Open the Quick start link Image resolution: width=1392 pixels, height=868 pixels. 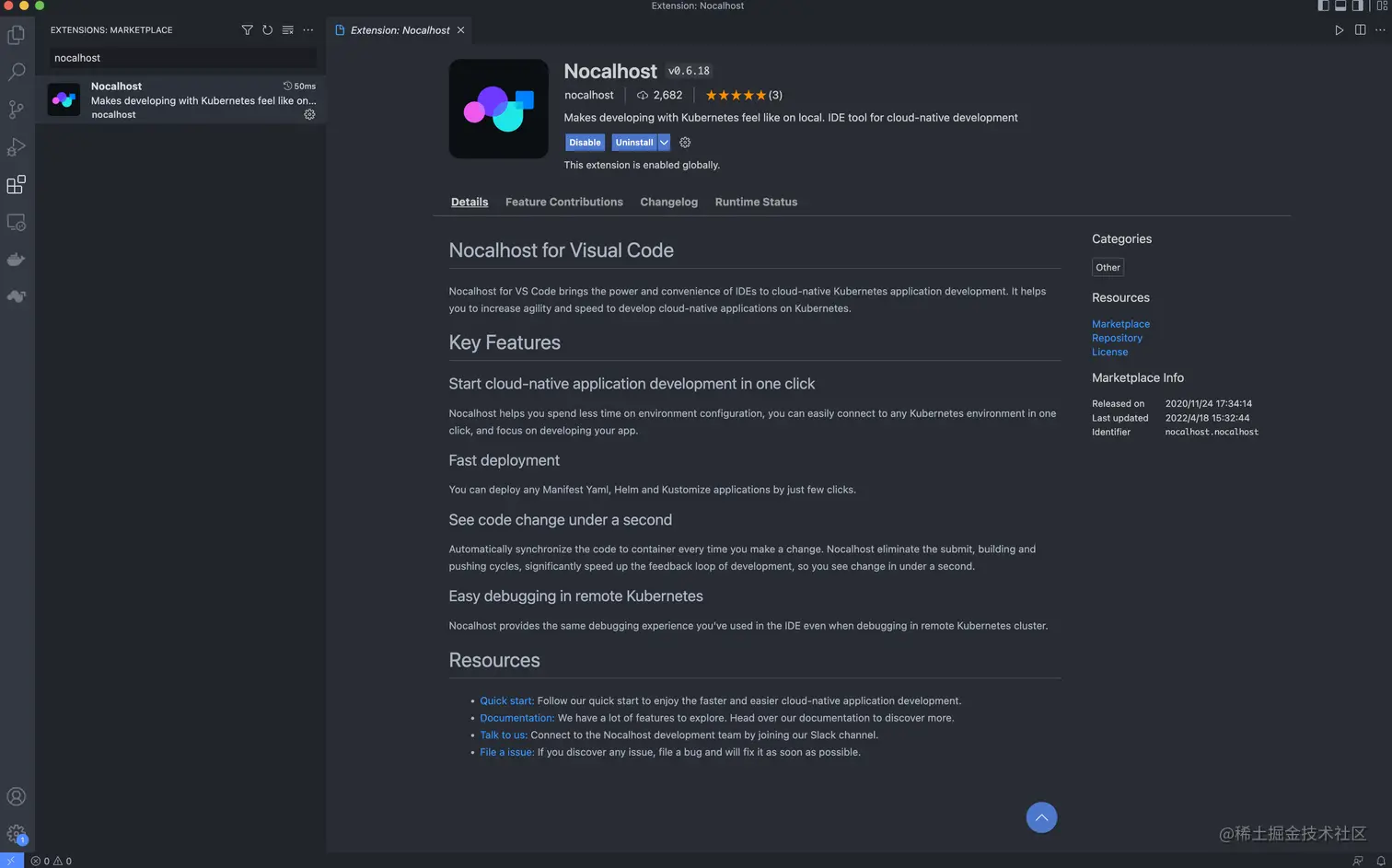506,700
